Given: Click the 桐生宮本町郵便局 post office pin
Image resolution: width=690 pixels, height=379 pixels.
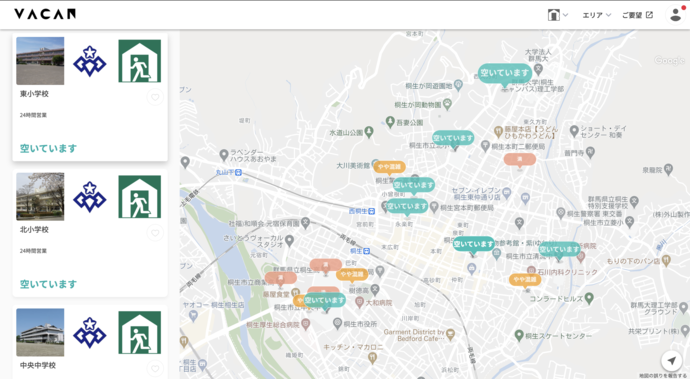Looking at the screenshot, I should [x=434, y=207].
